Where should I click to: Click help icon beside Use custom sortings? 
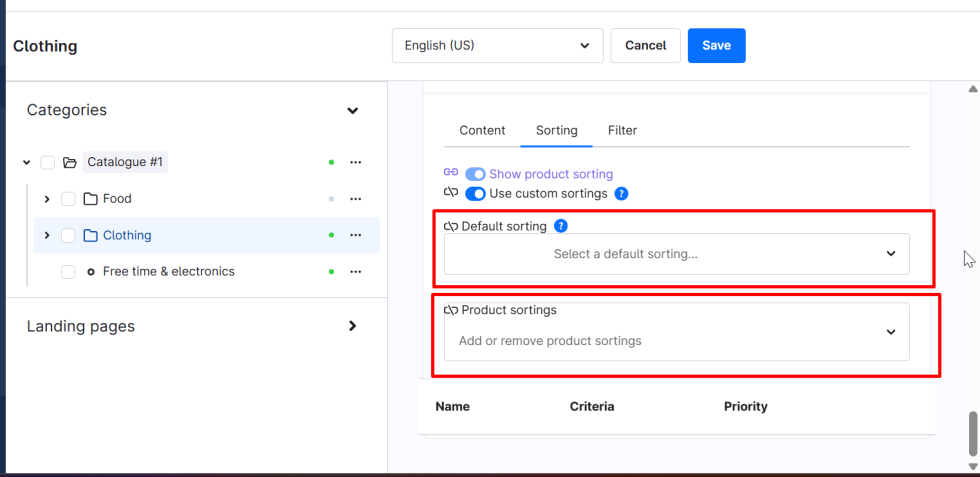(621, 193)
